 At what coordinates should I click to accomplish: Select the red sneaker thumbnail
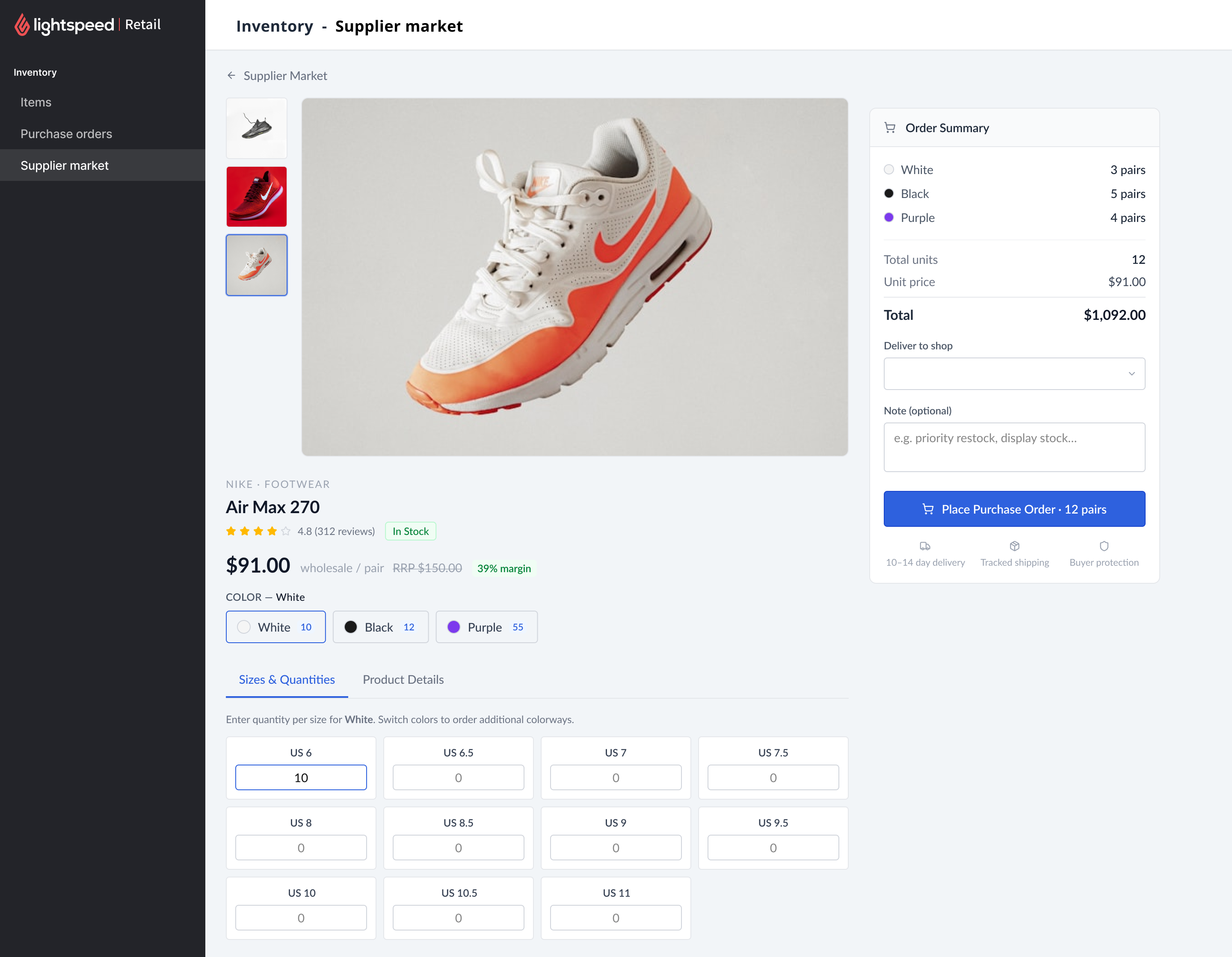(x=257, y=197)
